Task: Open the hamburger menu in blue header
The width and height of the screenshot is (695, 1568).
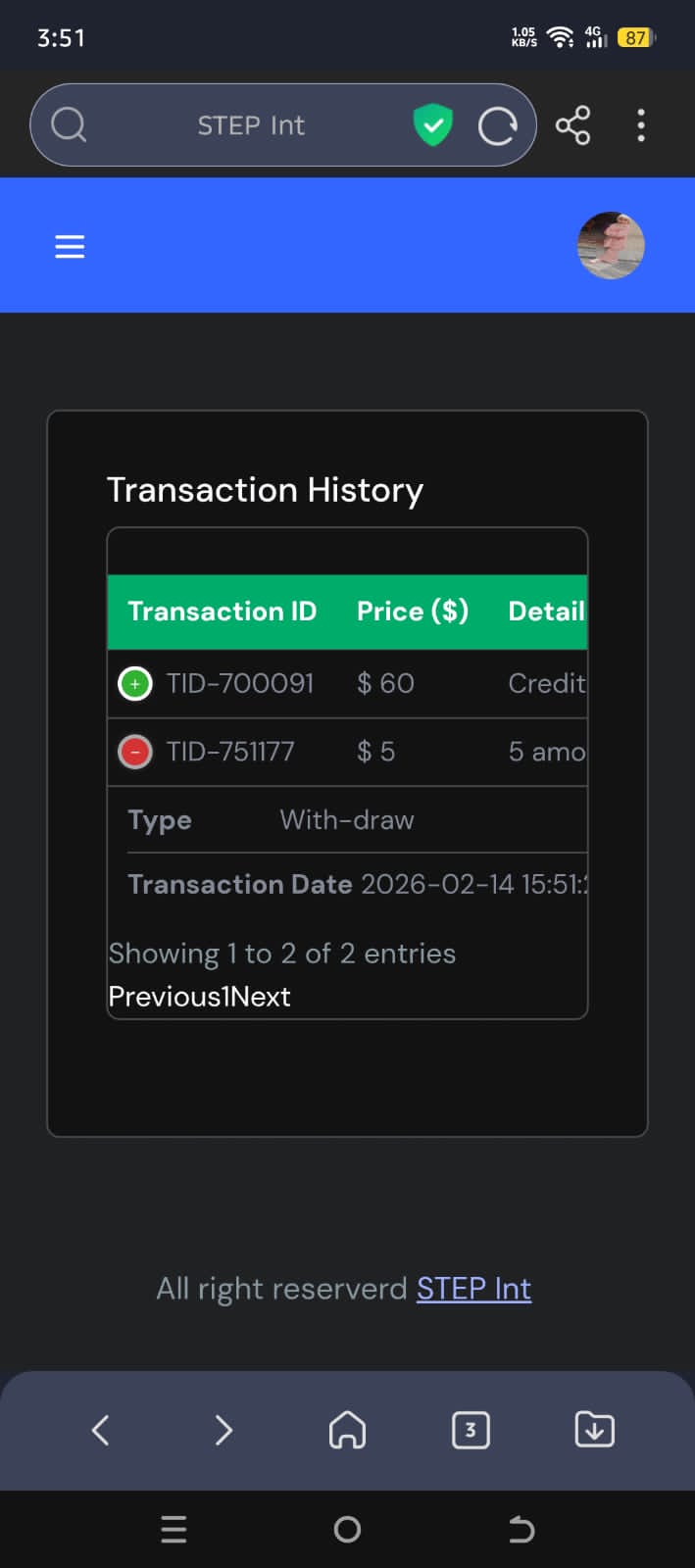Action: click(x=70, y=246)
